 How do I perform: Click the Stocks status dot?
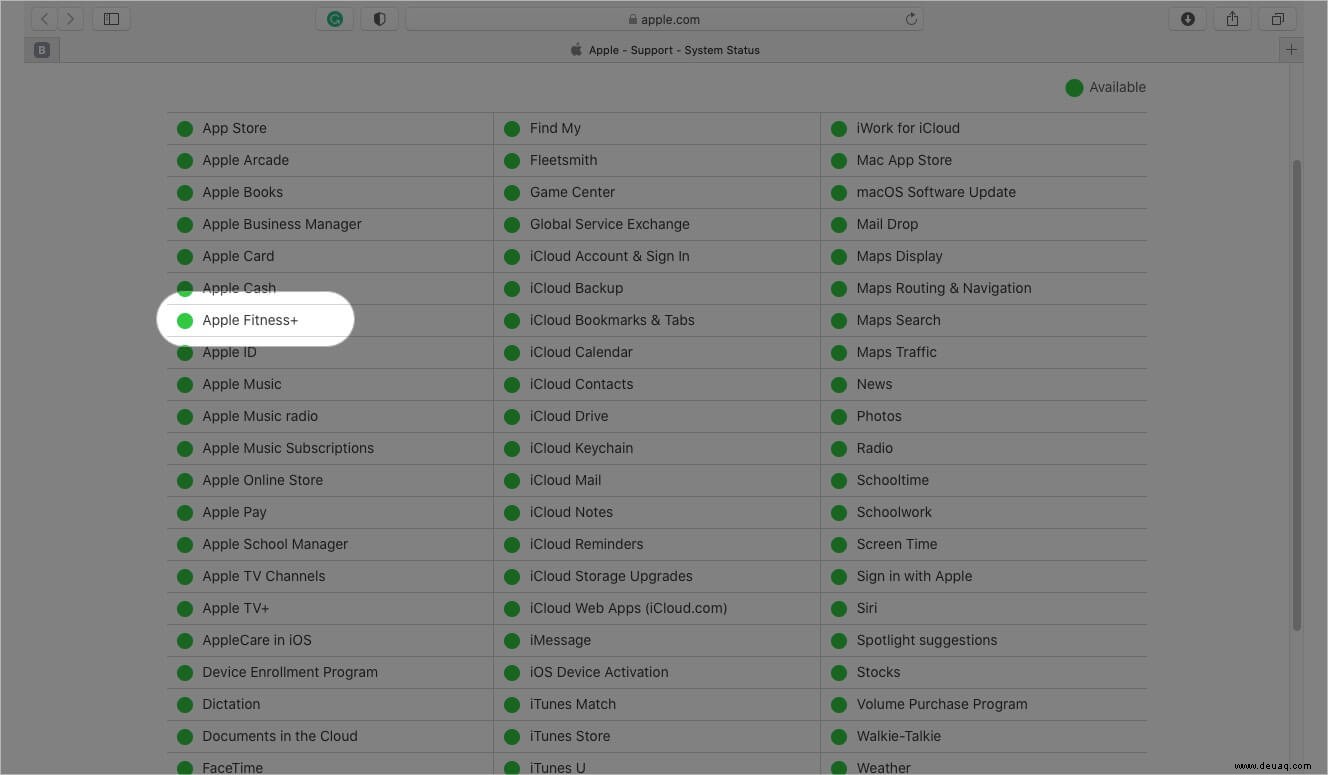pyautogui.click(x=839, y=672)
